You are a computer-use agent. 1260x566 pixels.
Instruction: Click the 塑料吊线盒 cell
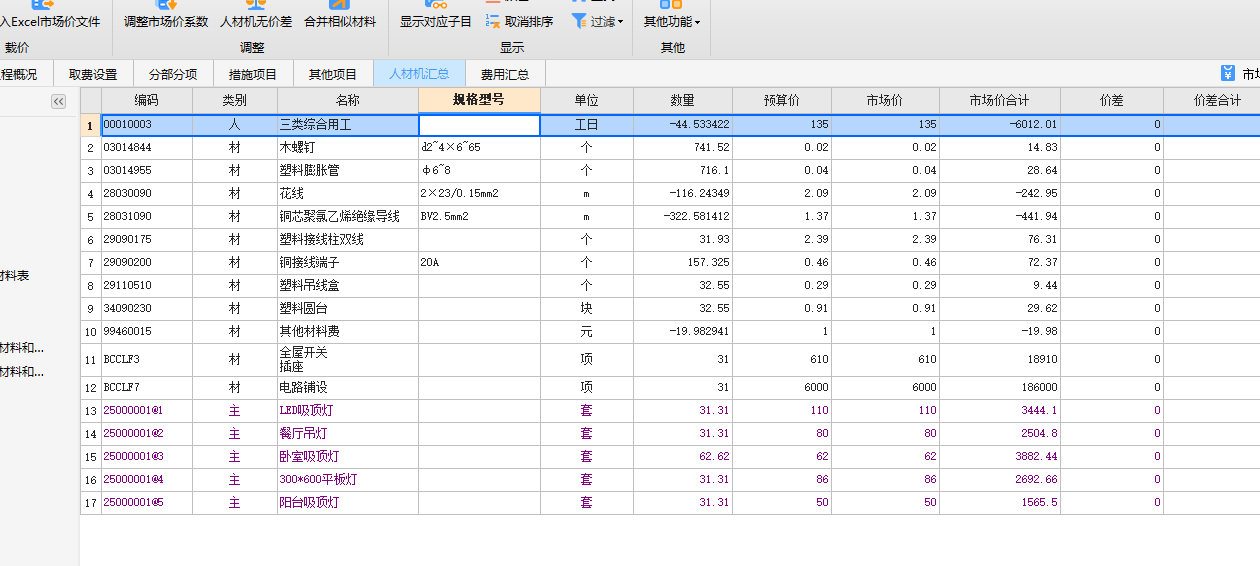348,286
